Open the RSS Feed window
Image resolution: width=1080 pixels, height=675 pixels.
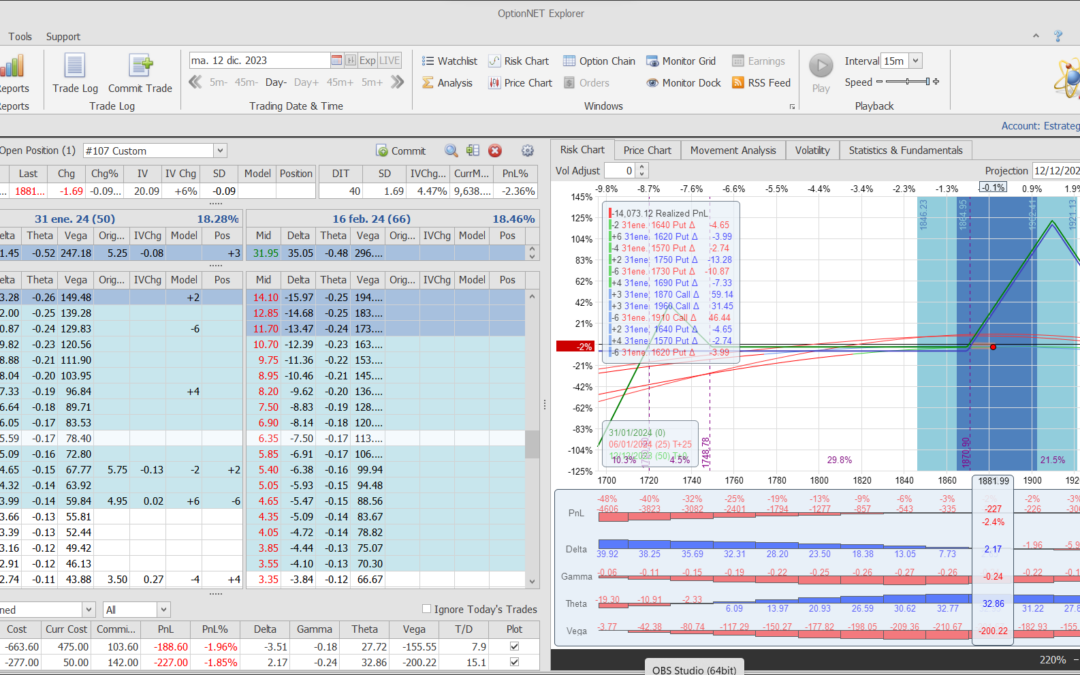(761, 83)
